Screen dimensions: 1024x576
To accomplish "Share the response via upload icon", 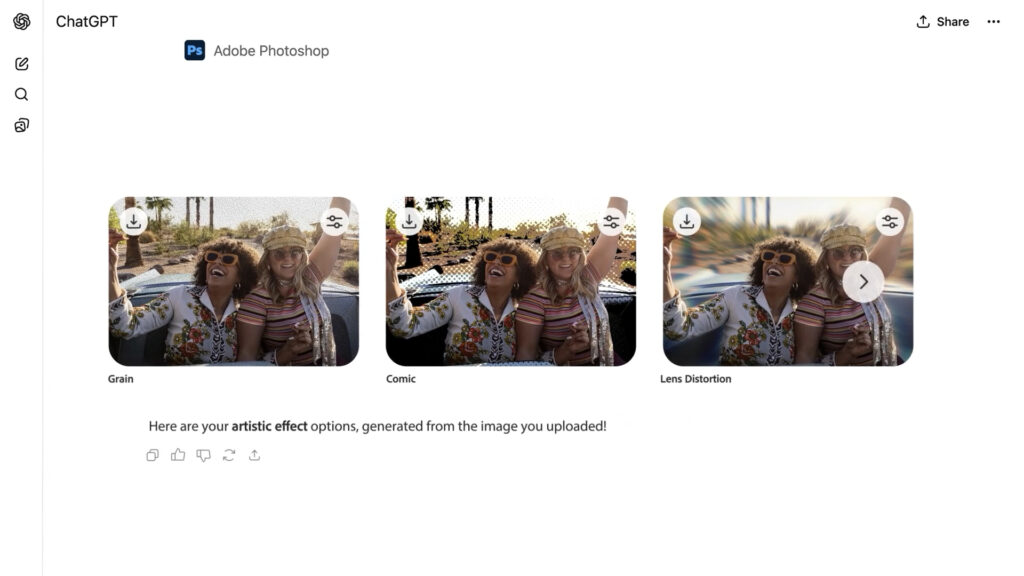I will 254,455.
